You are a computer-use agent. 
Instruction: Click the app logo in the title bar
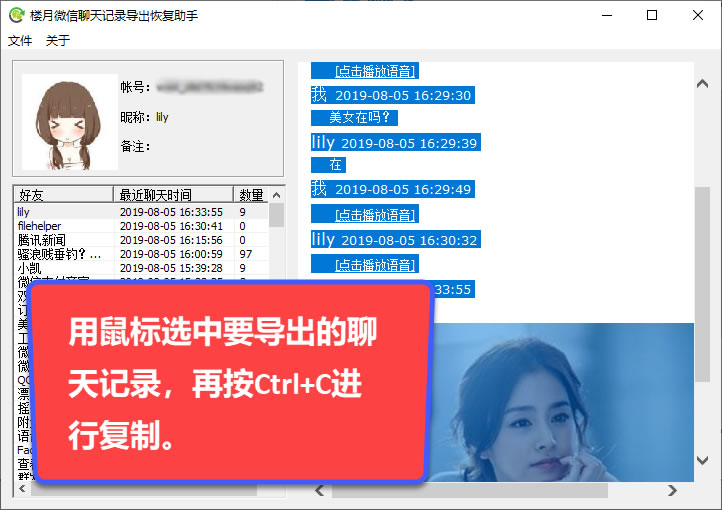click(x=16, y=15)
